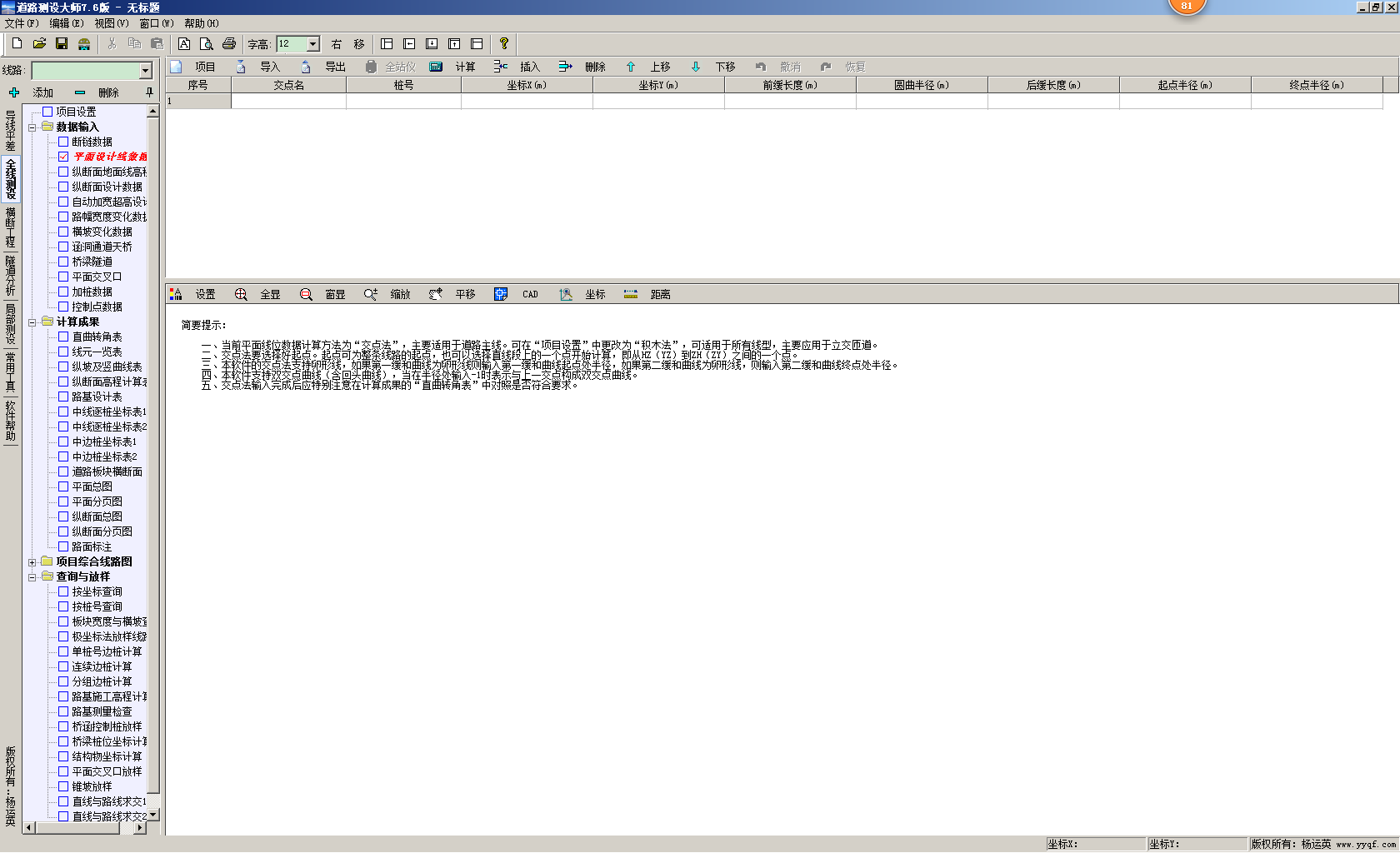Click the 全显 zoom-all icon
This screenshot has height=853, width=1400.
[x=241, y=294]
